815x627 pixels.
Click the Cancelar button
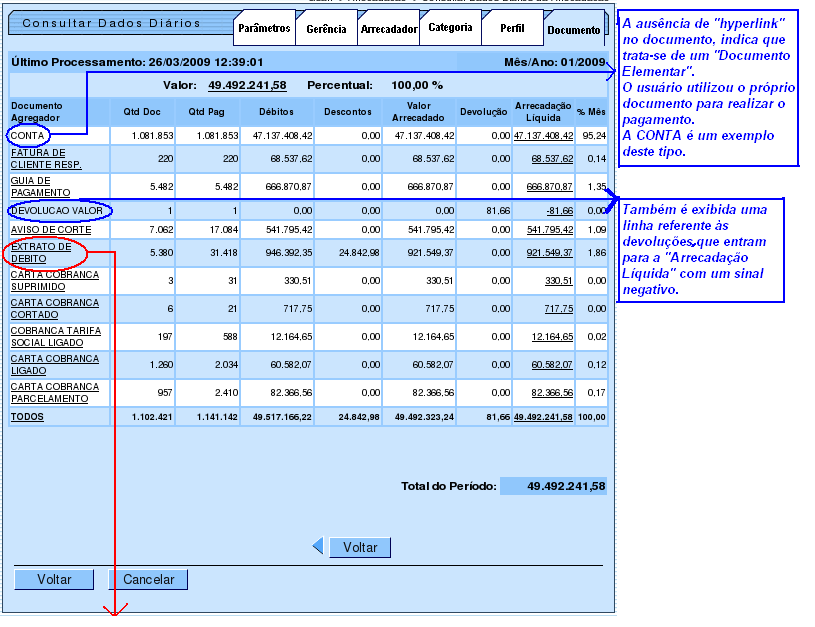point(153,579)
